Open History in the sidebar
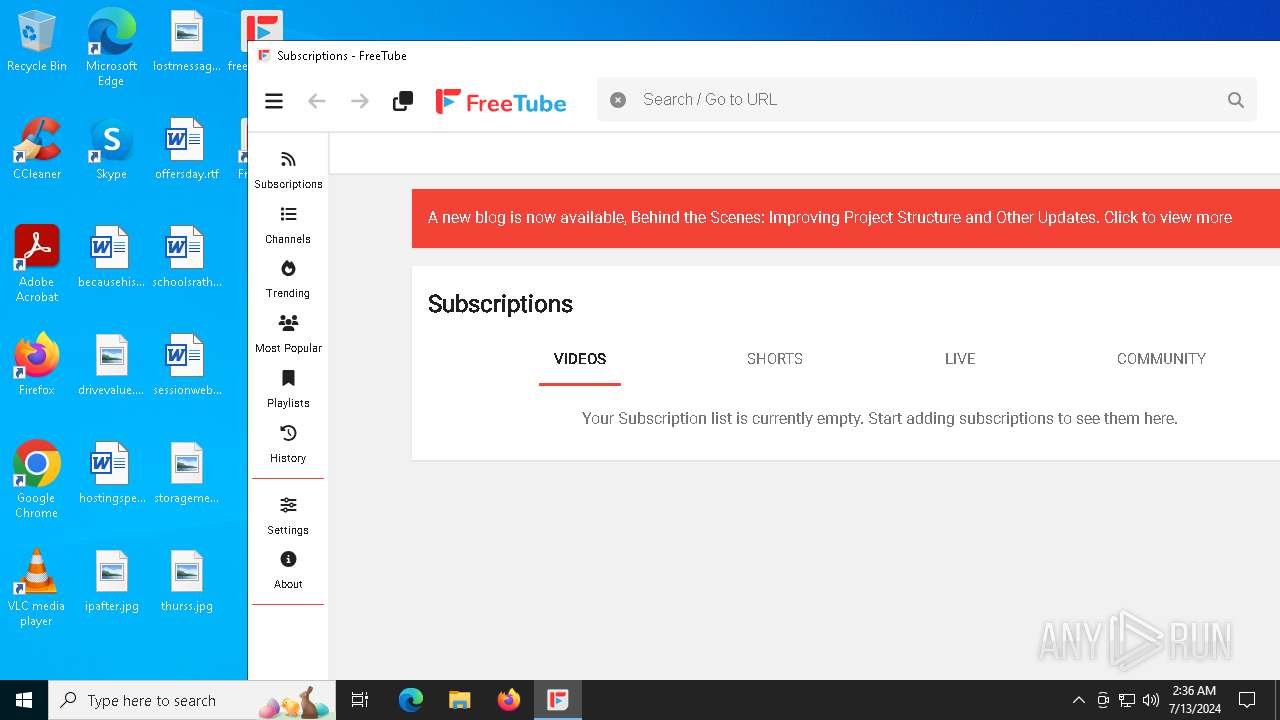The image size is (1280, 720). click(x=288, y=444)
